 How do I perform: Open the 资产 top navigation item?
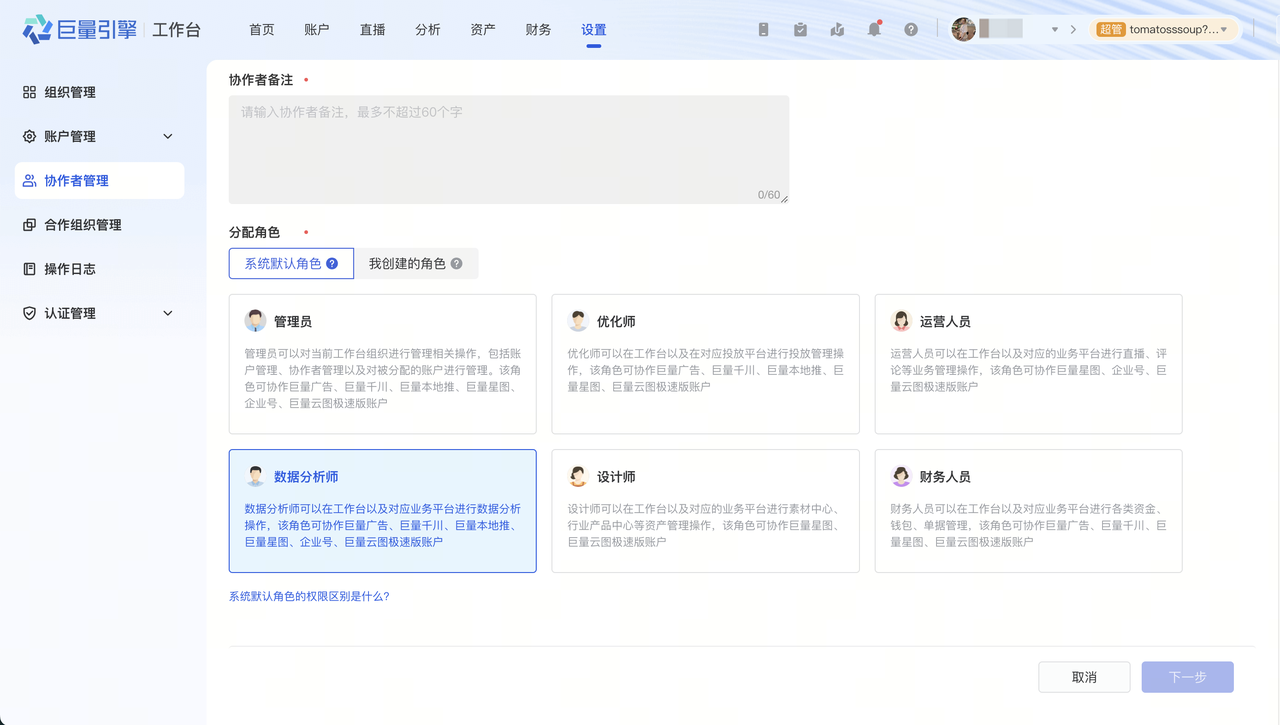[483, 30]
